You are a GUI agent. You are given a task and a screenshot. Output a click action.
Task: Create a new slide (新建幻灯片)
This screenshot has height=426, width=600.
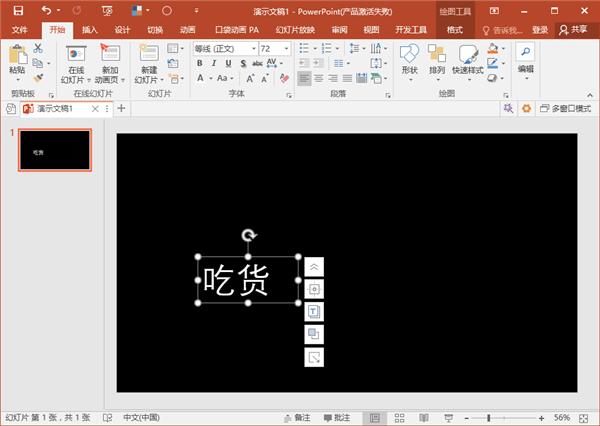tap(149, 64)
